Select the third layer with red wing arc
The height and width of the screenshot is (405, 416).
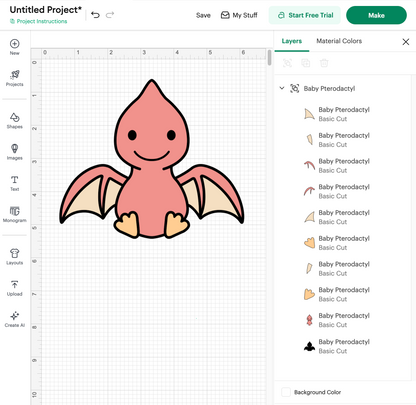coord(342,166)
